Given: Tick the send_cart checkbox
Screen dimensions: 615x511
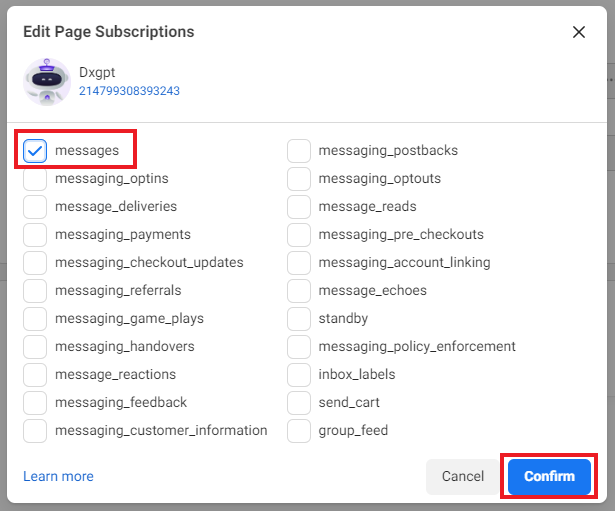Looking at the screenshot, I should 298,403.
